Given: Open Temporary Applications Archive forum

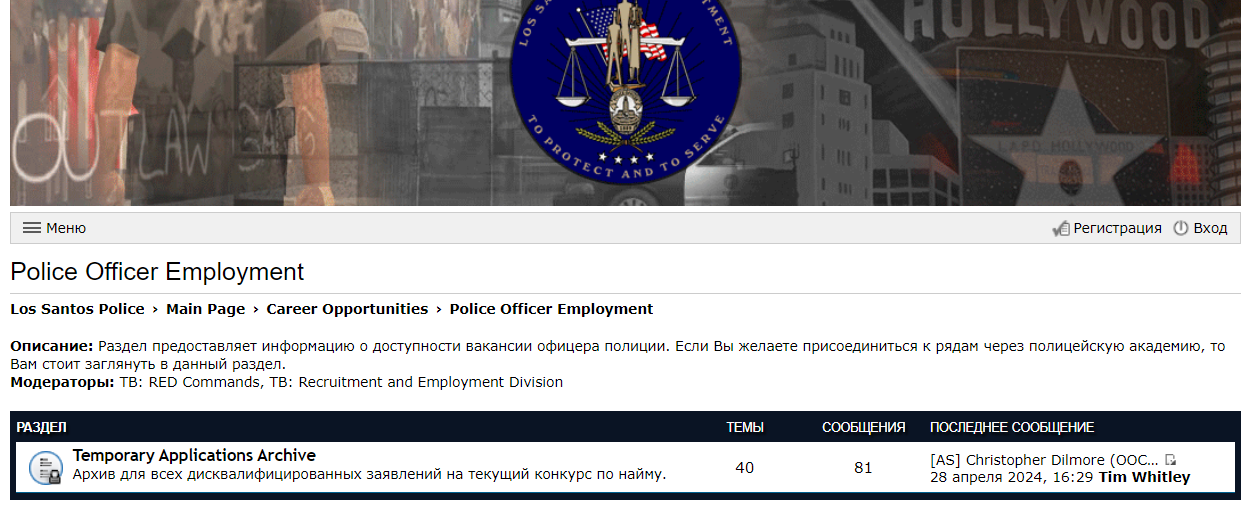Looking at the screenshot, I should tap(194, 456).
